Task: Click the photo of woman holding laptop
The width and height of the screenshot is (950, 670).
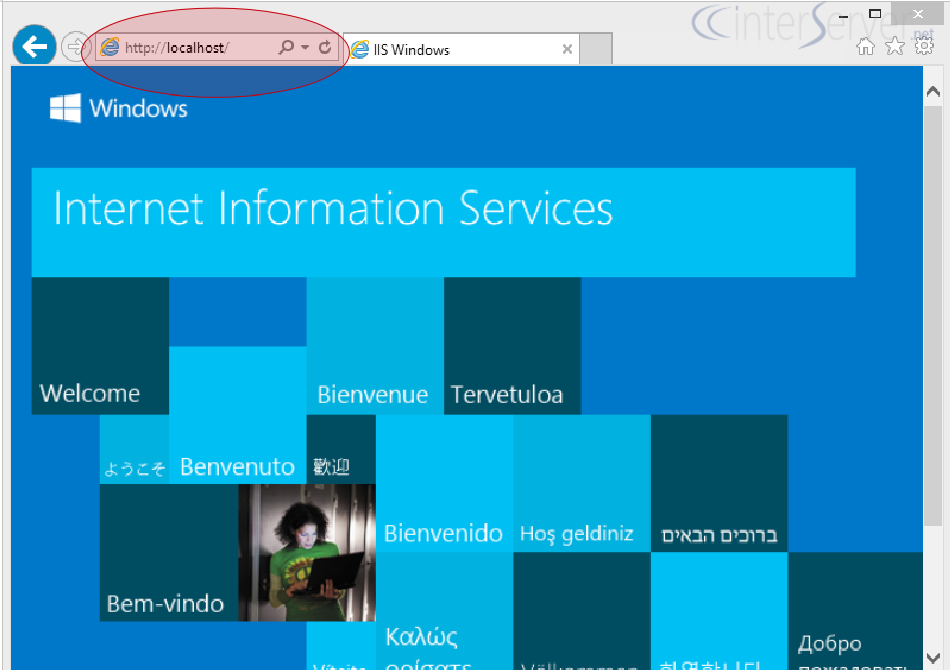Action: coord(307,552)
